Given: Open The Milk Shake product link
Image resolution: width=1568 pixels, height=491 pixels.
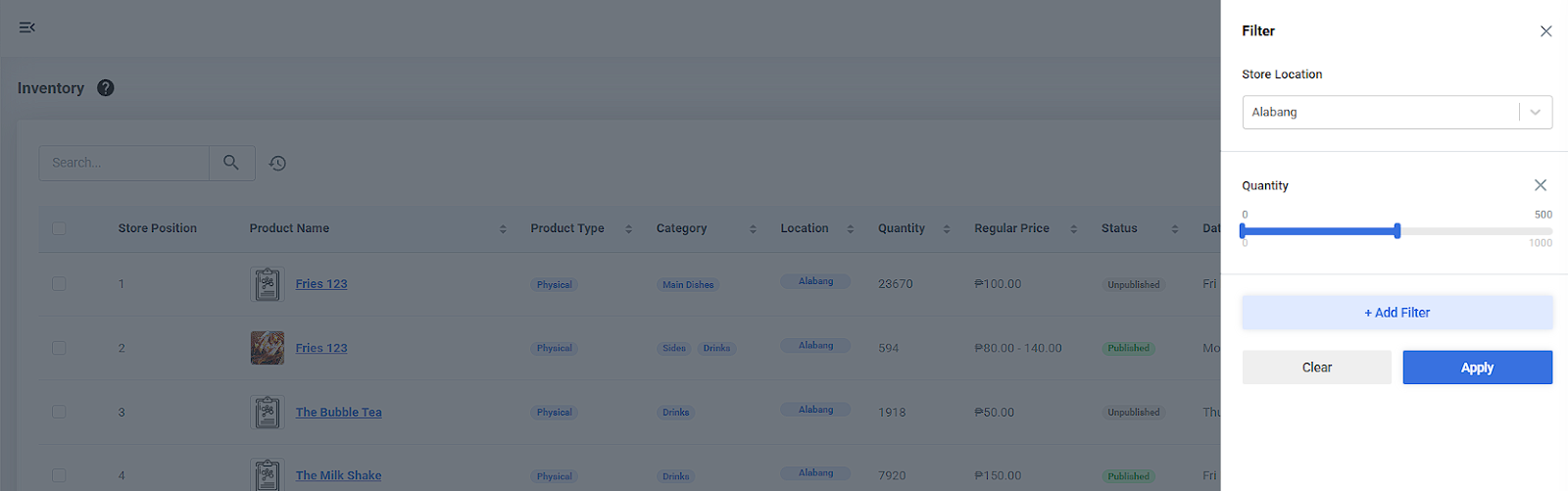Looking at the screenshot, I should [339, 476].
